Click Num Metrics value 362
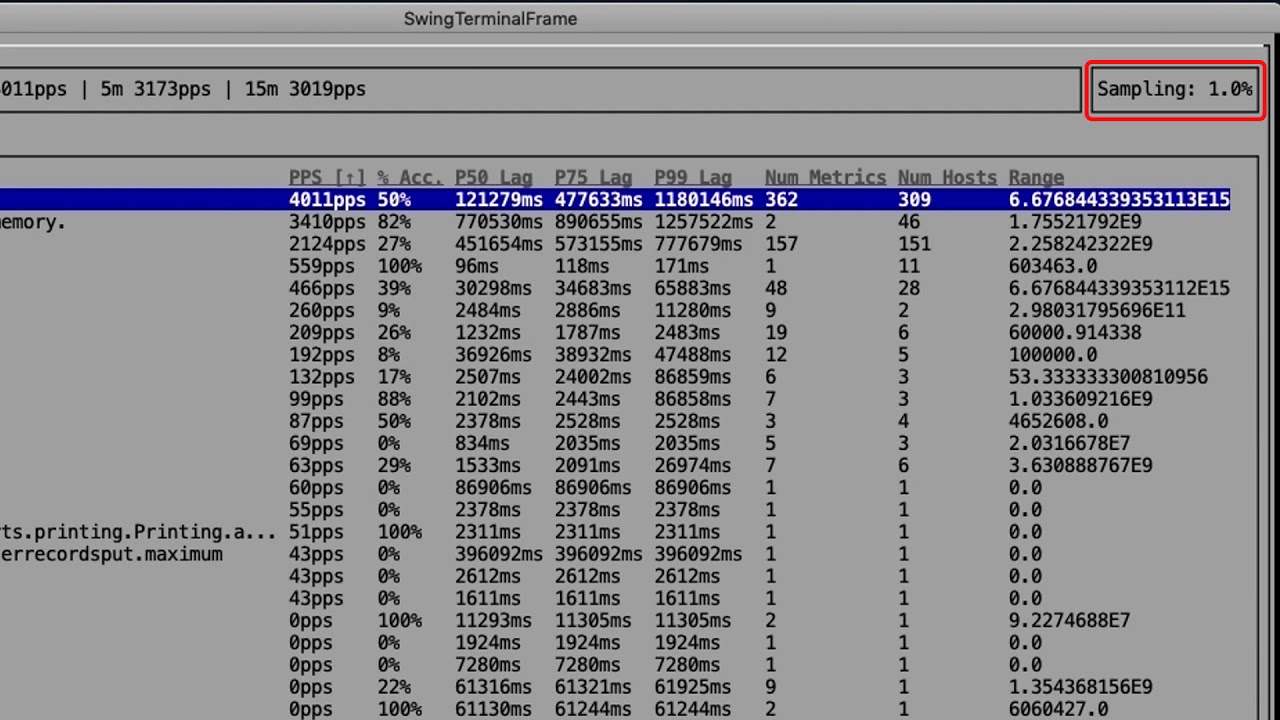Screen dimensions: 1280x720 tap(781, 200)
